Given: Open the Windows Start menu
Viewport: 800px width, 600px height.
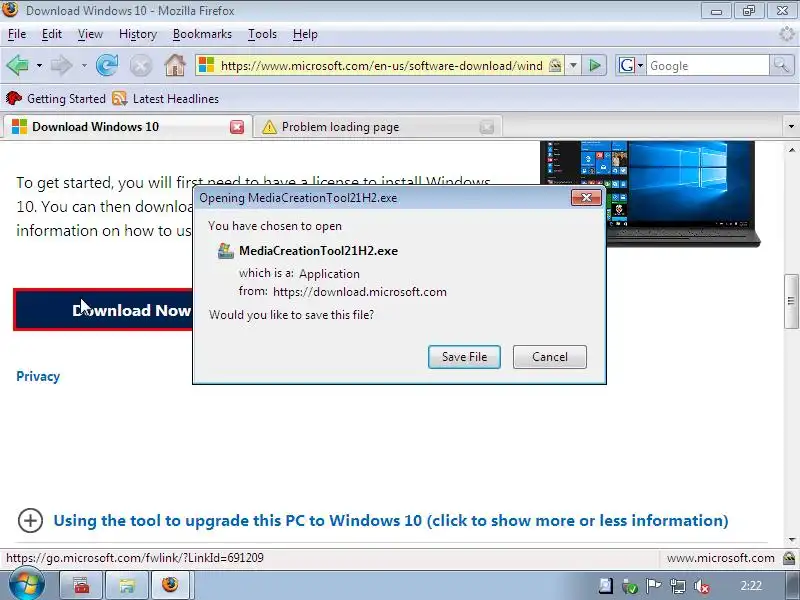Looking at the screenshot, I should [x=25, y=585].
